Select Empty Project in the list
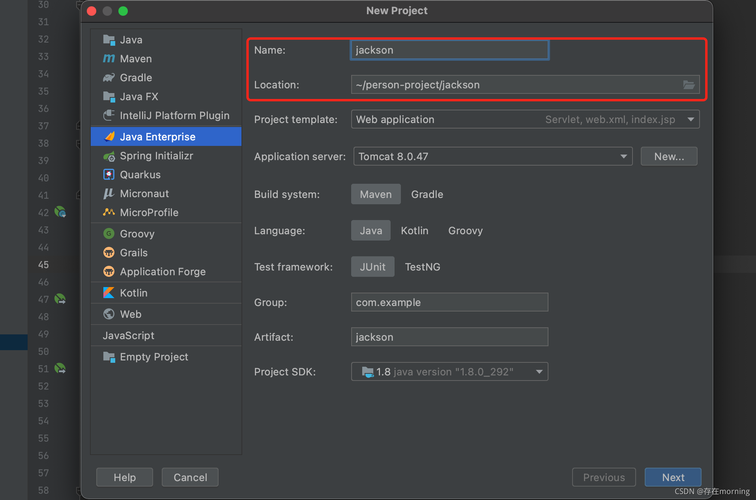Screen dimensions: 756x500 click(153, 357)
